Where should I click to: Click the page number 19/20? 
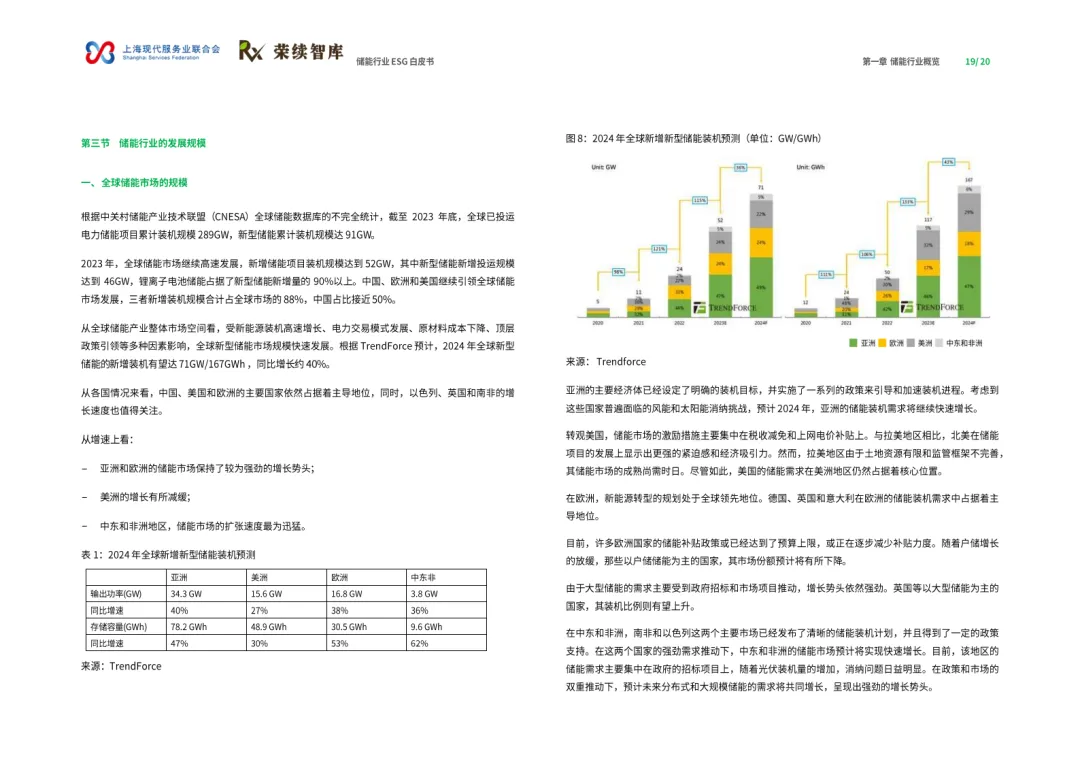977,61
